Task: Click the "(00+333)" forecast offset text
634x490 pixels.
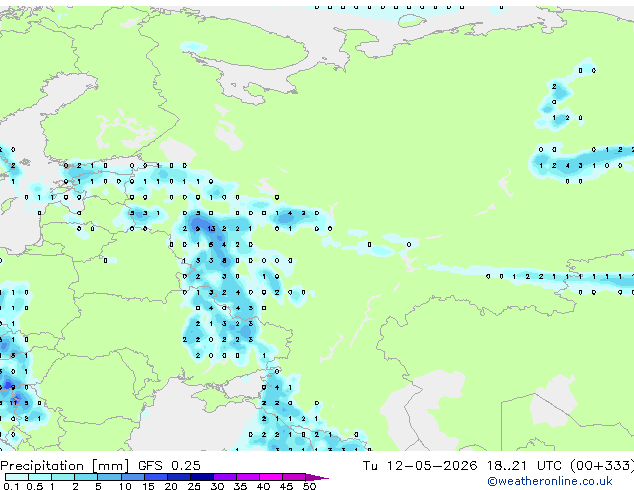Action: tap(602, 465)
